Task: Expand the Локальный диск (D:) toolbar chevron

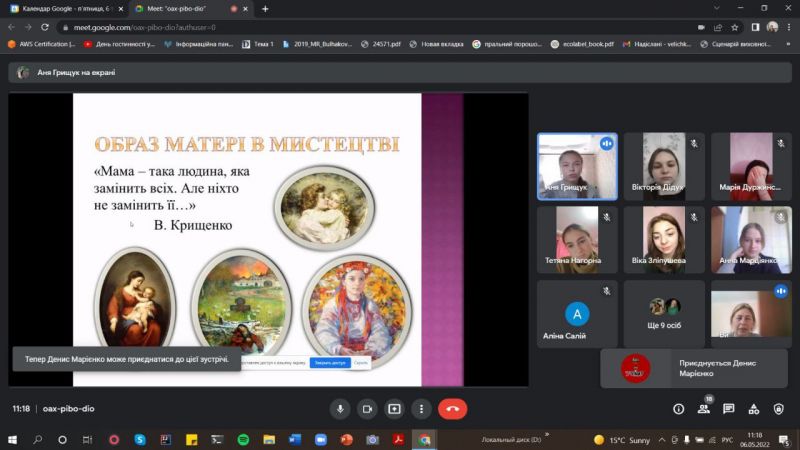Action: [x=547, y=435]
